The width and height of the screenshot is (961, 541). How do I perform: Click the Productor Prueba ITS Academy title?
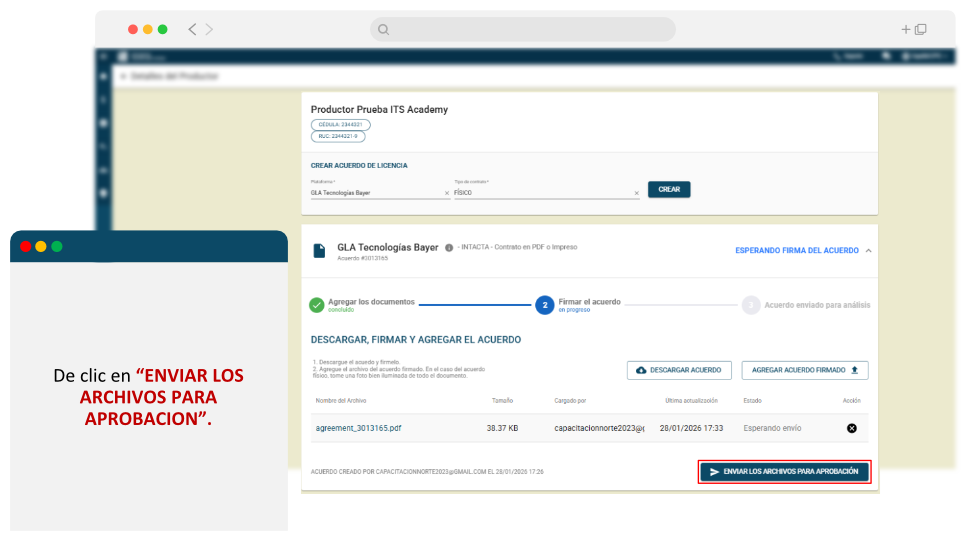[379, 110]
